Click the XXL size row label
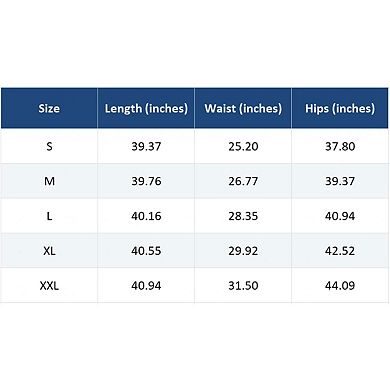This screenshot has height=390, width=390. point(49,286)
